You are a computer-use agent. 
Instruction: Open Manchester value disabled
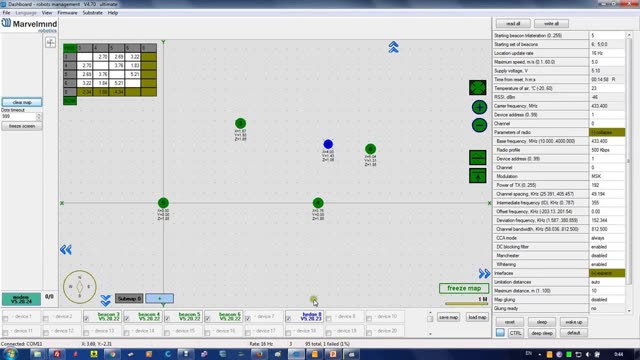[x=607, y=256]
